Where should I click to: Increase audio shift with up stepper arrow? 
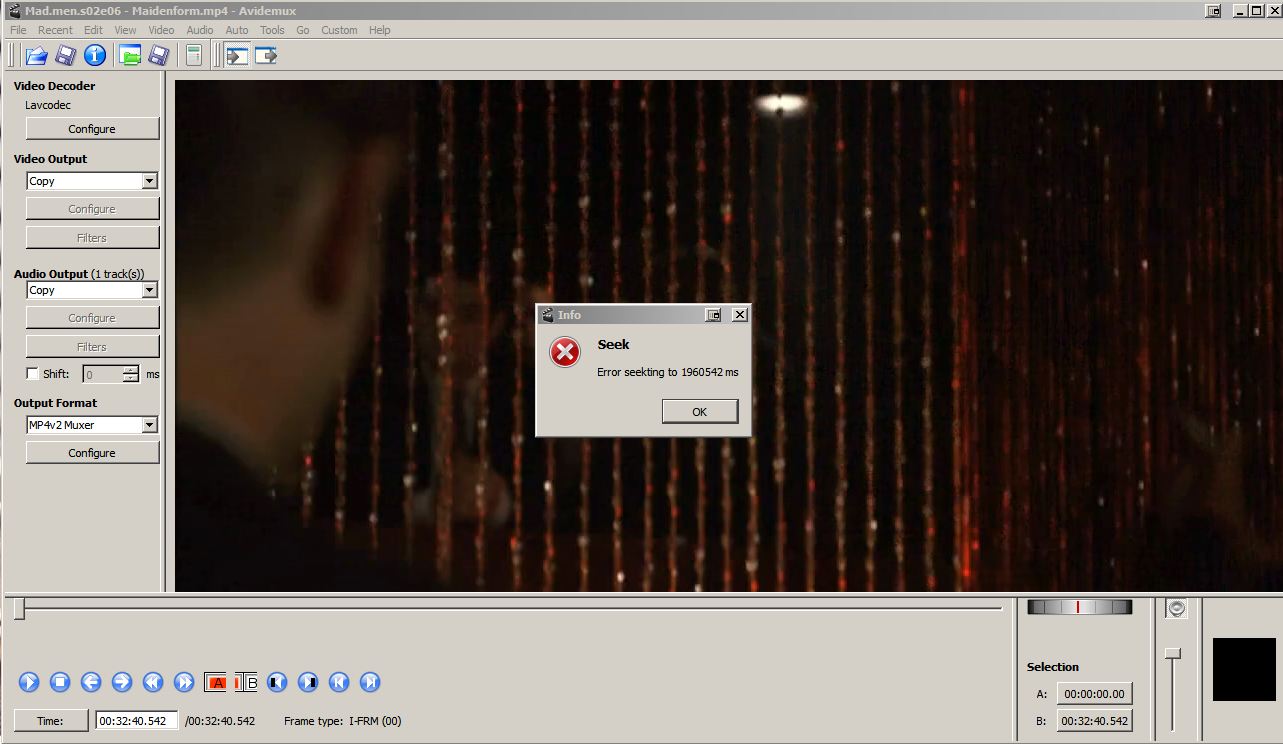click(131, 369)
